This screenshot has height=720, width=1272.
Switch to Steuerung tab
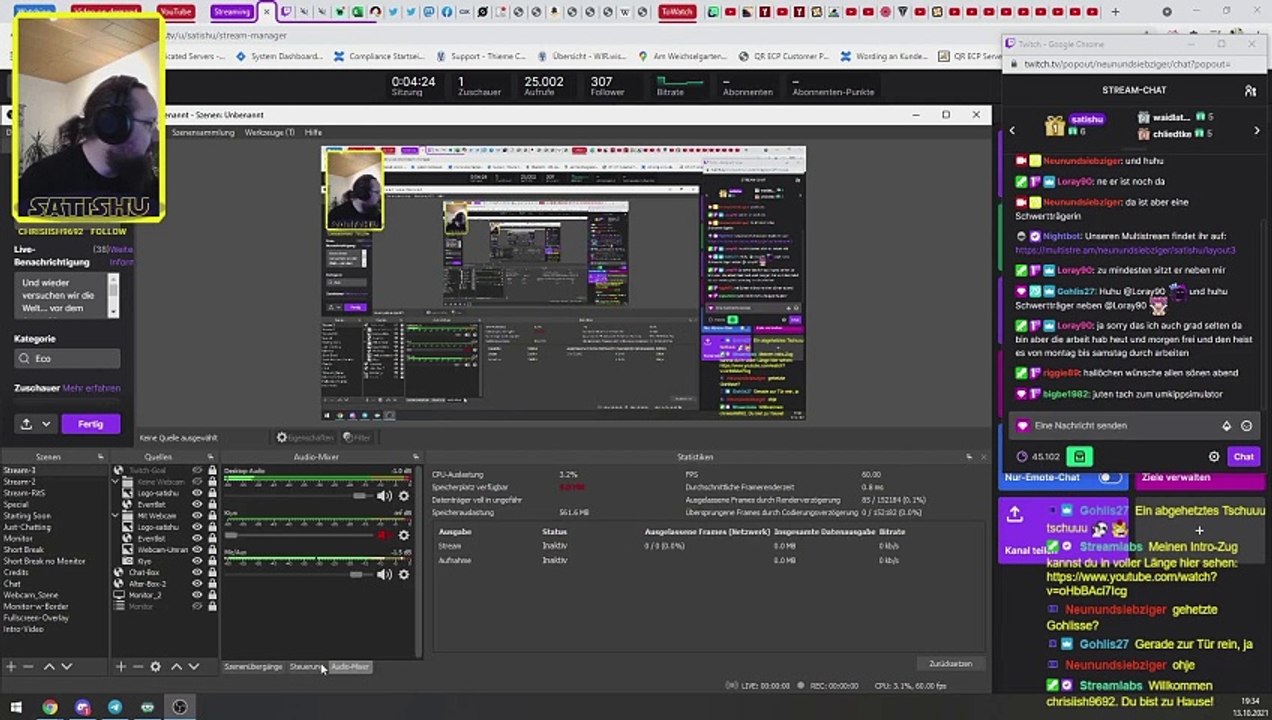pyautogui.click(x=306, y=667)
